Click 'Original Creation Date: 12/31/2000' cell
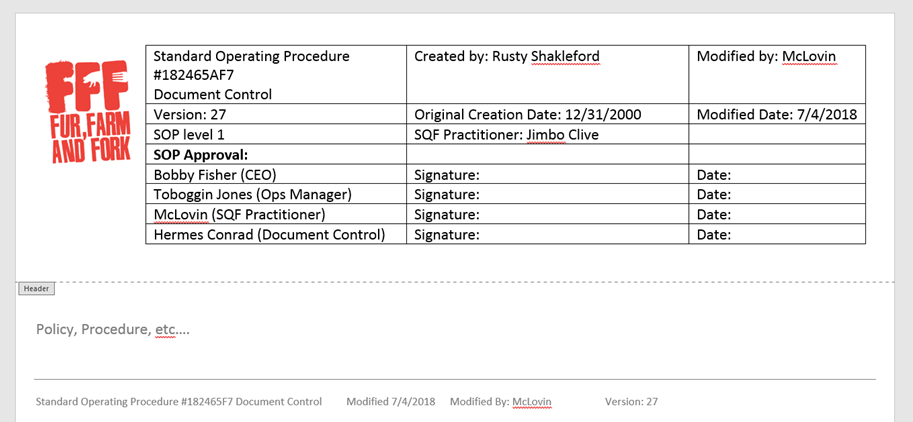 point(547,114)
